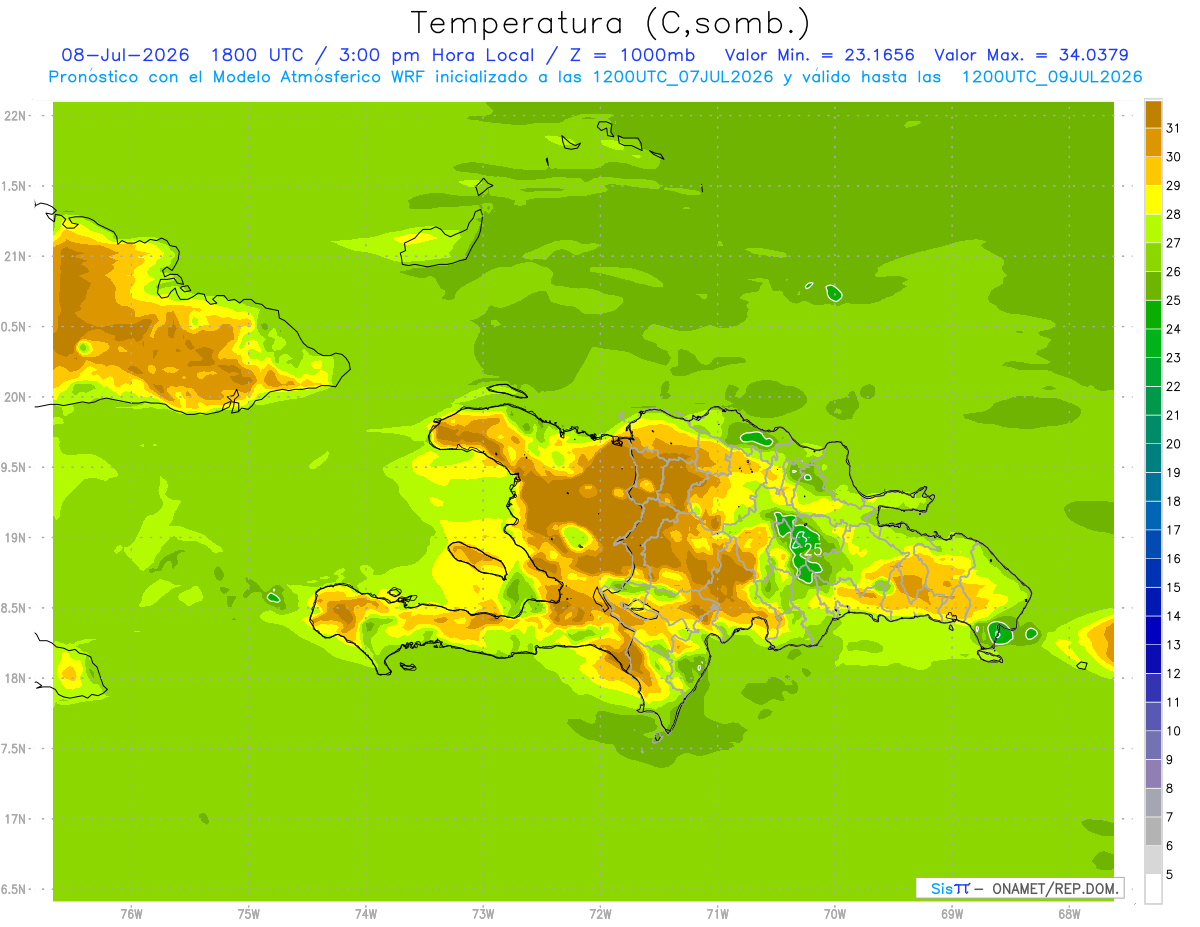Click colorbar value '14'

(x=1173, y=616)
